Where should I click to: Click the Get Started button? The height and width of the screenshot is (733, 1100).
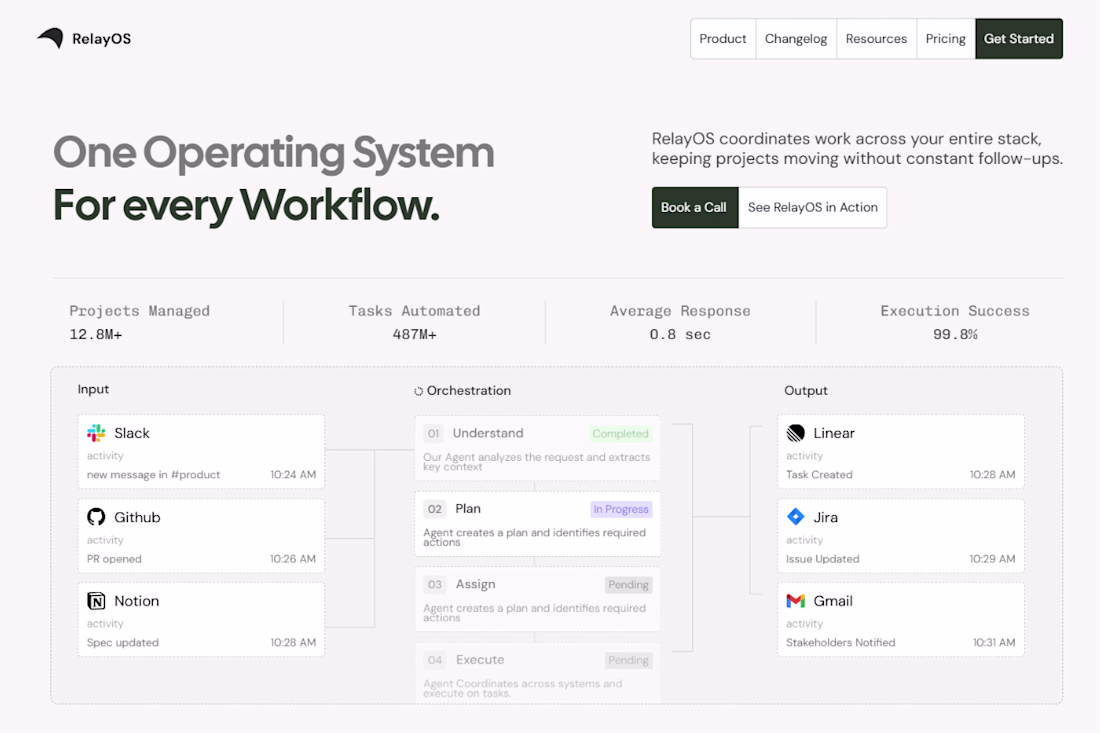click(1019, 39)
